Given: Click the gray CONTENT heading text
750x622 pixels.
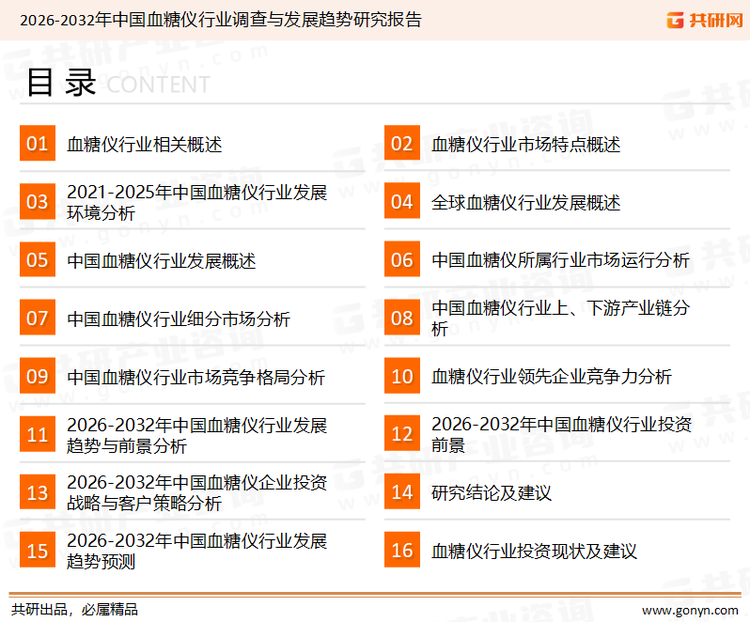Looking at the screenshot, I should pyautogui.click(x=158, y=85).
